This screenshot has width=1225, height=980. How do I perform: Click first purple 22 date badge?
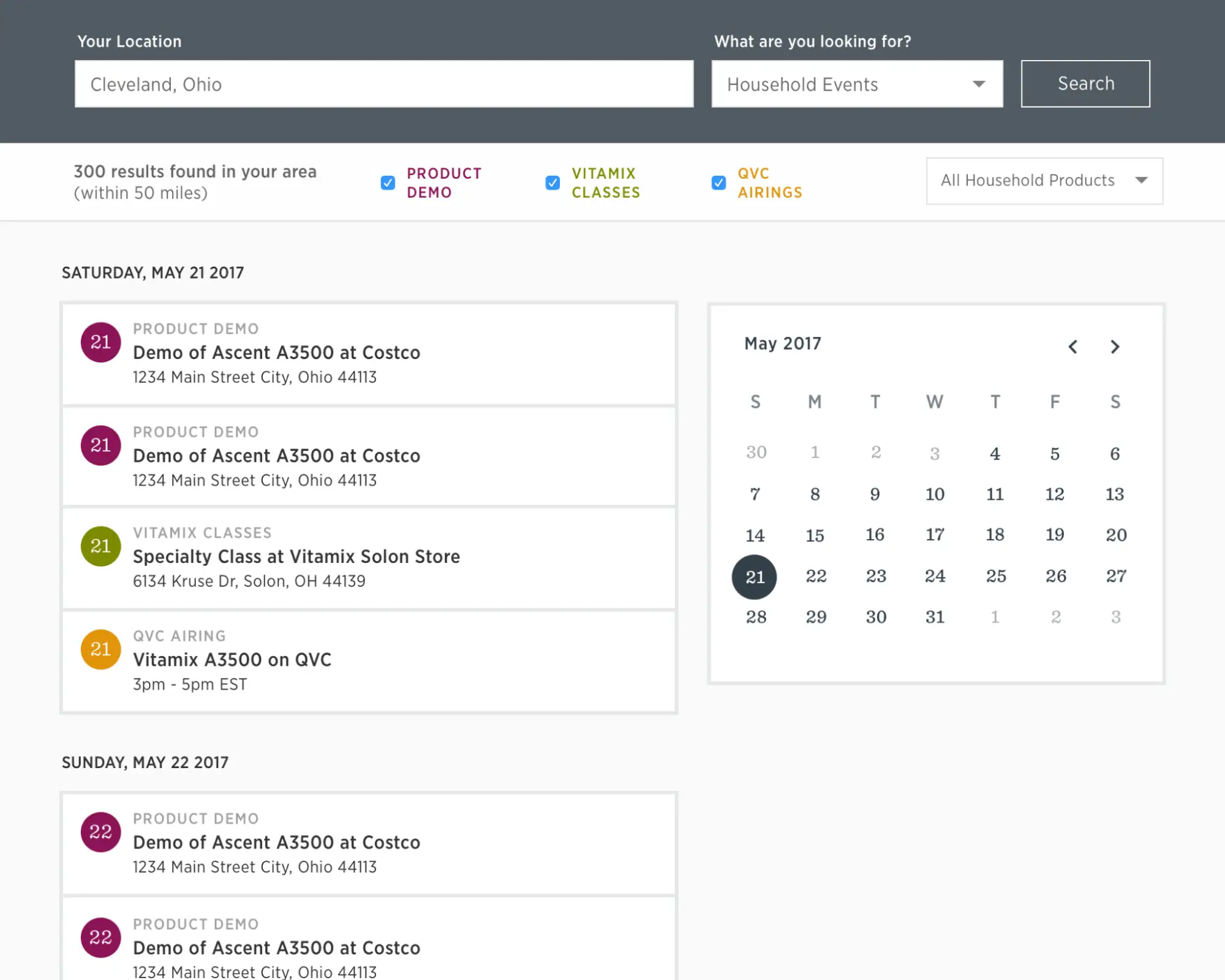point(100,832)
